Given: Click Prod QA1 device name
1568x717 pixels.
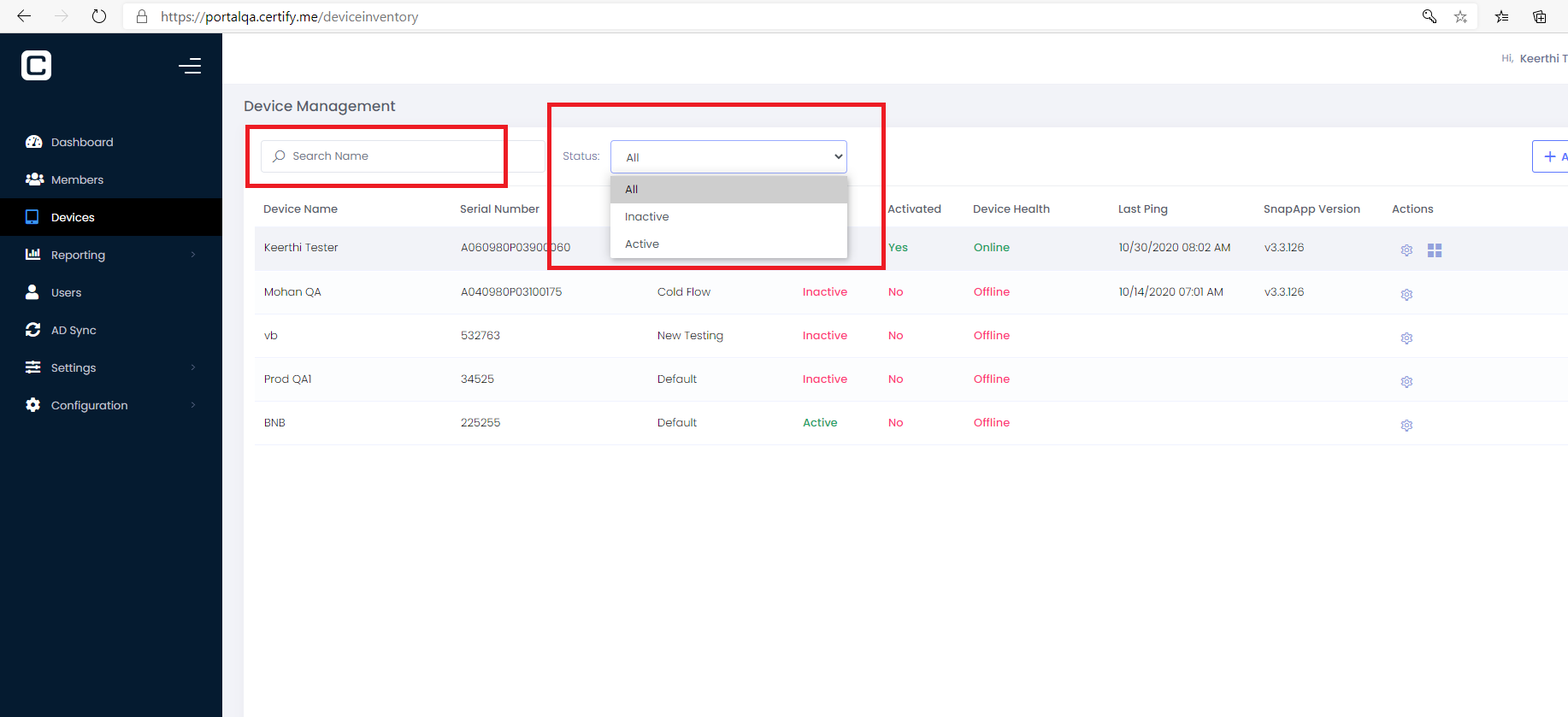Looking at the screenshot, I should pyautogui.click(x=287, y=379).
